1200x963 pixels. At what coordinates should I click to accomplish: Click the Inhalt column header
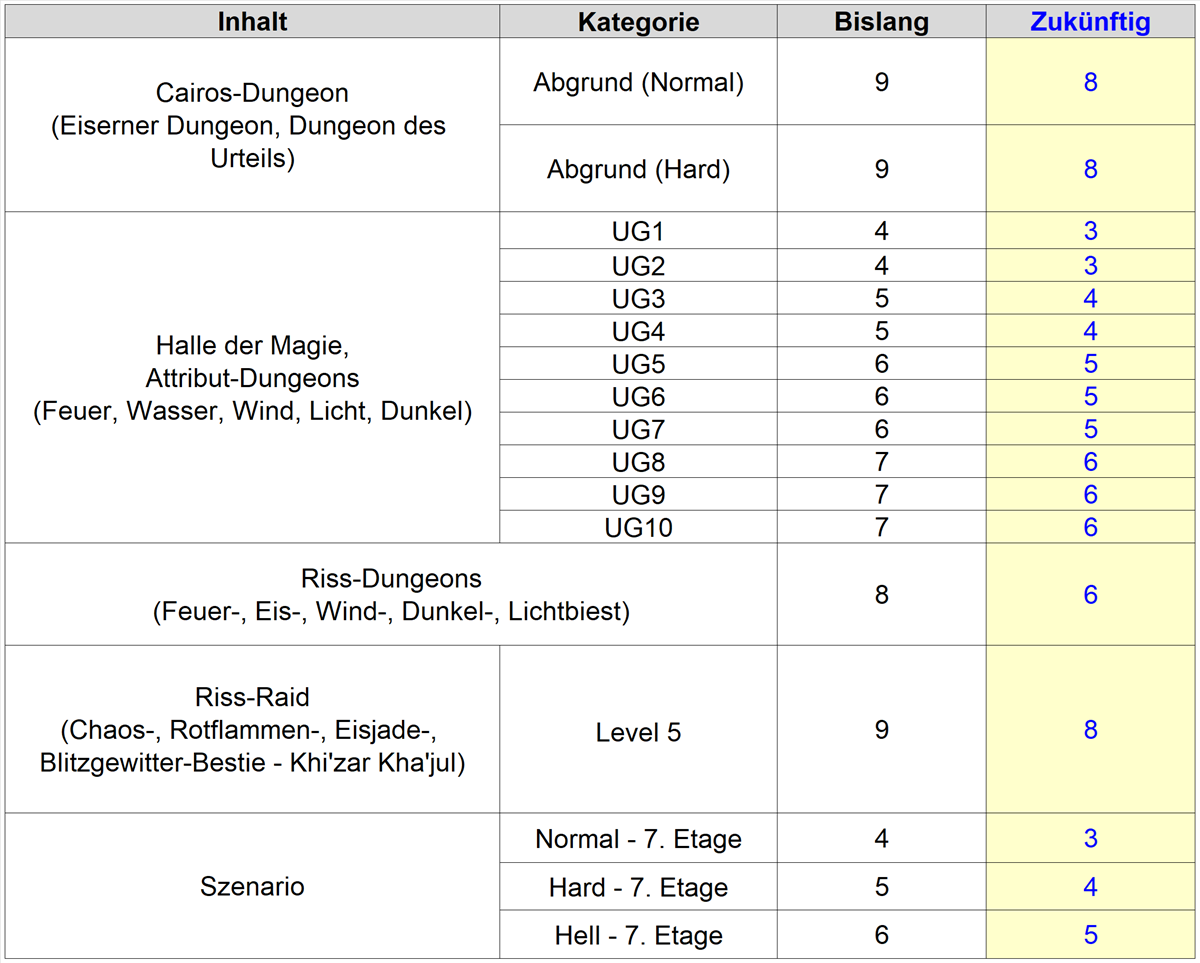click(x=252, y=22)
